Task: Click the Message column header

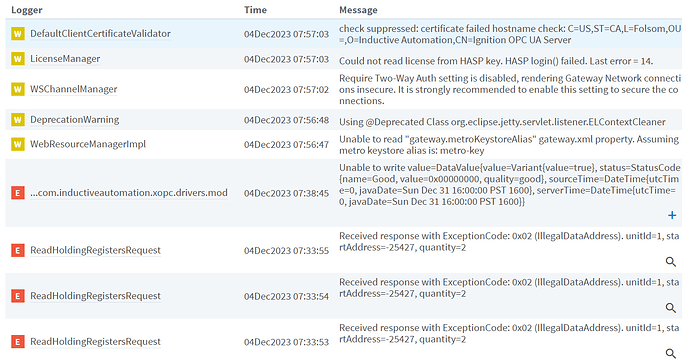Action: [358, 10]
